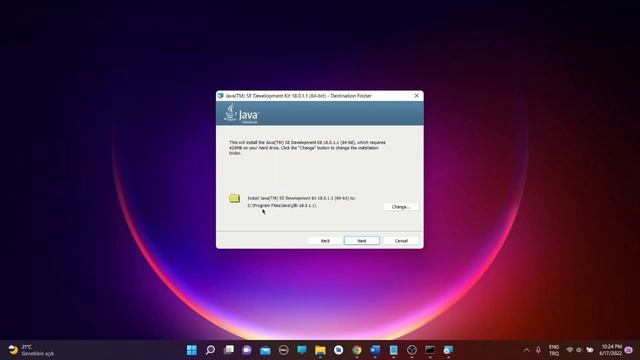Viewport: 640px width, 360px height.
Task: Open Microsoft Word from taskbar
Action: tap(375, 350)
